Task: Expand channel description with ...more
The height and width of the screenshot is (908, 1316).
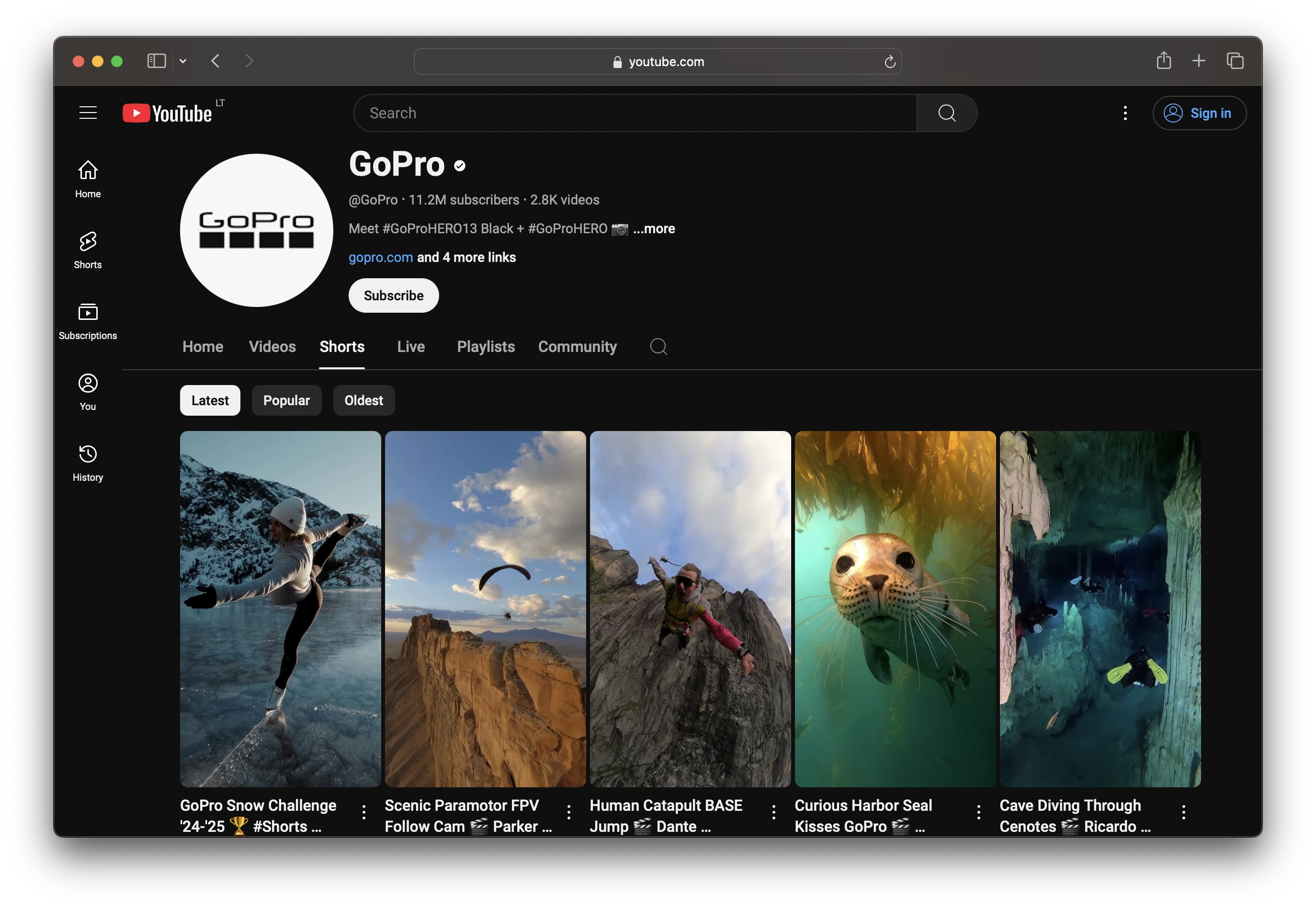Action: tap(654, 229)
